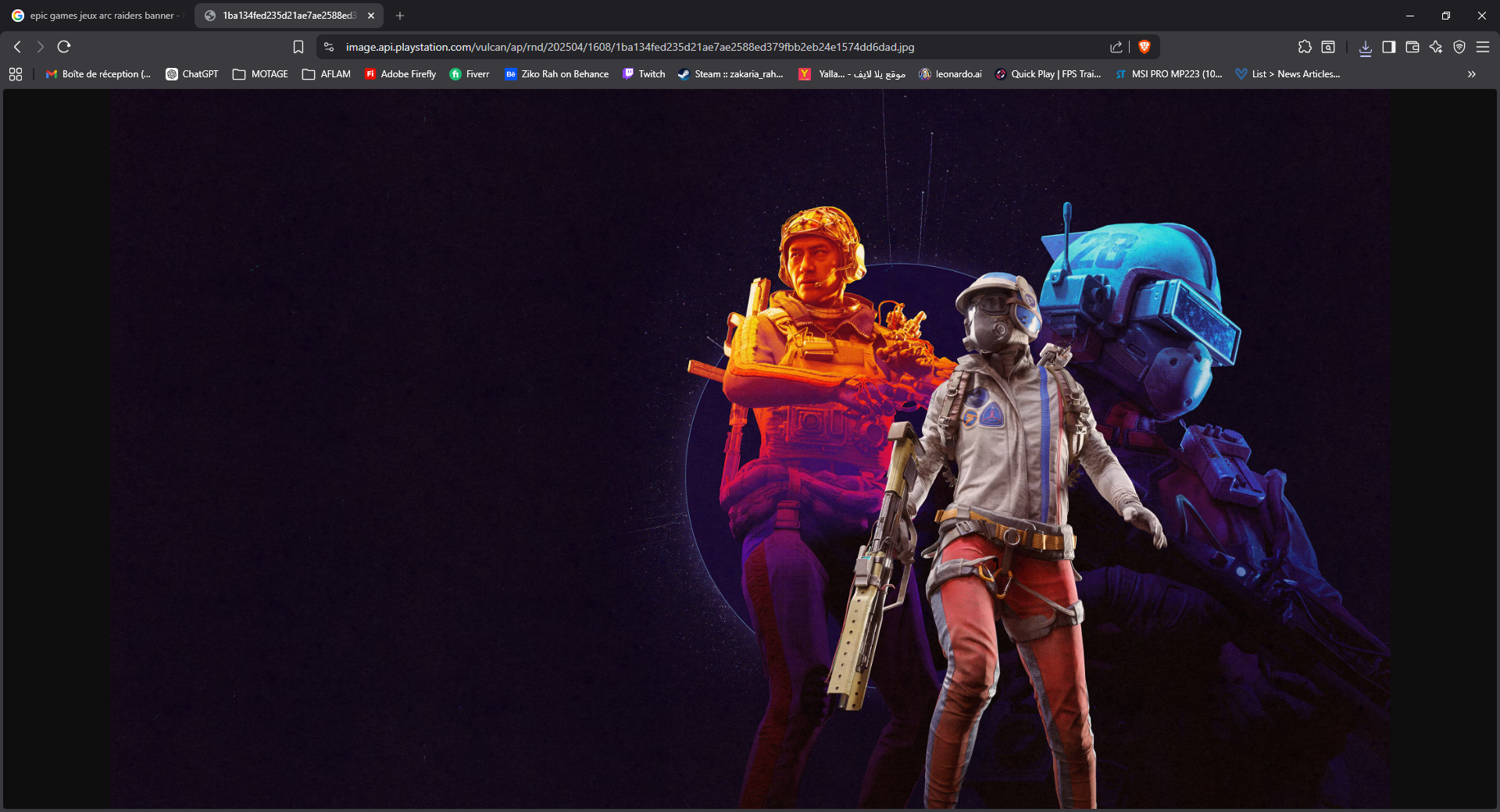Launch the Leo AI assistant sparkle icon

pos(1436,47)
